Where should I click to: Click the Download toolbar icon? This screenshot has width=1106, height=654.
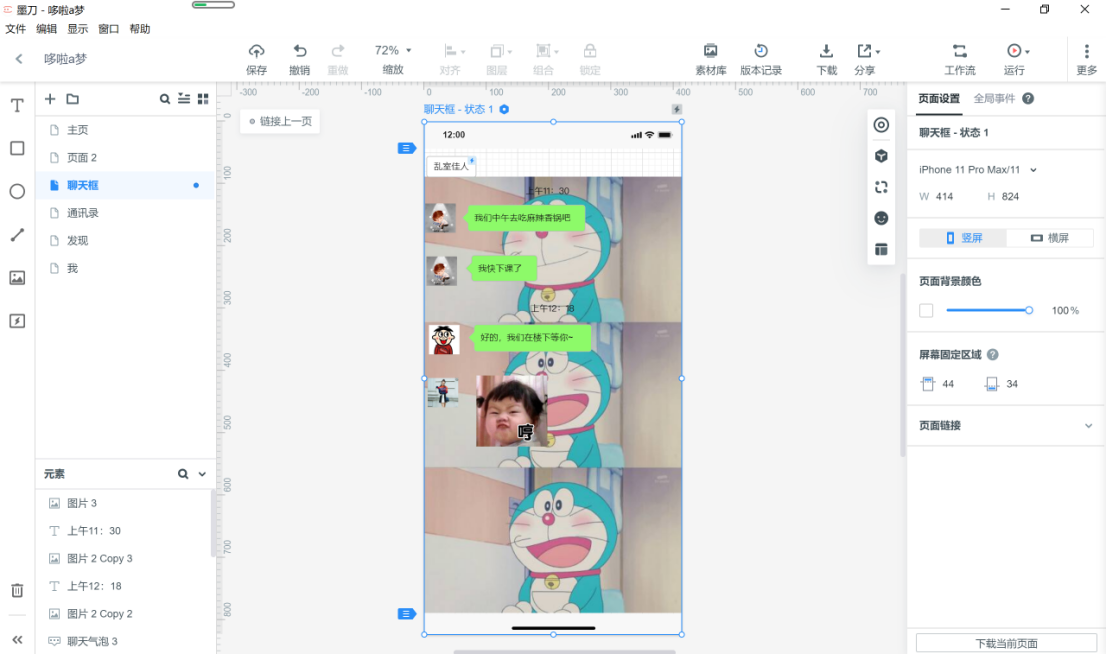(x=826, y=59)
